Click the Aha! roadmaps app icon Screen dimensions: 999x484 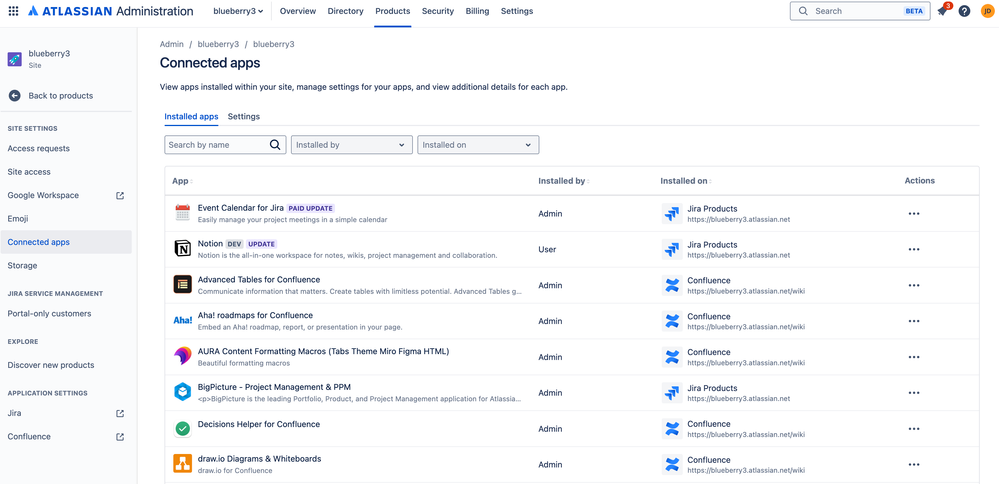[x=183, y=320]
